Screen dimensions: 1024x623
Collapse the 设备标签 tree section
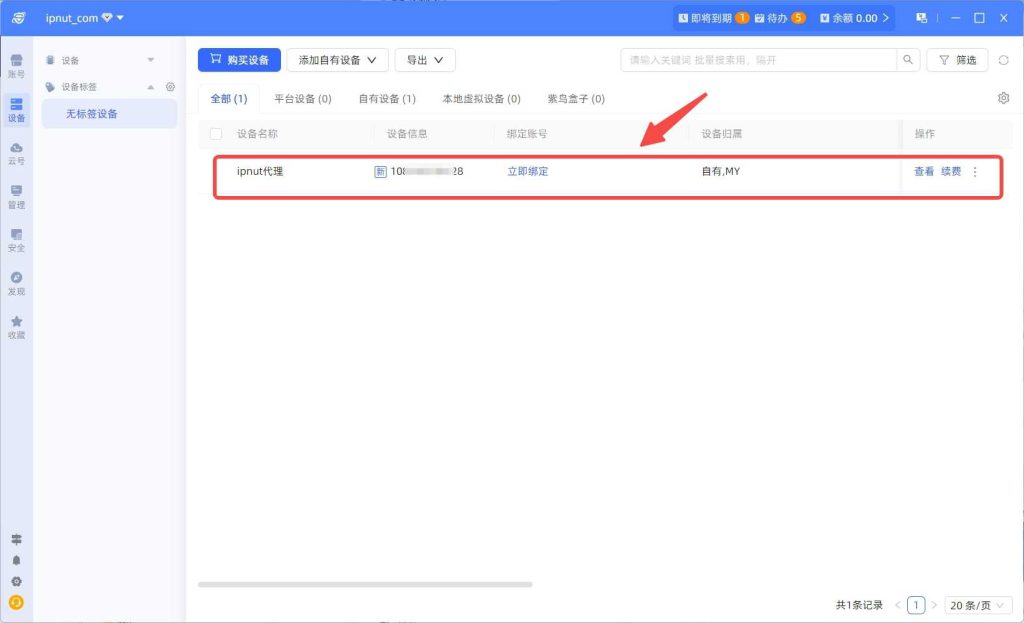click(152, 87)
